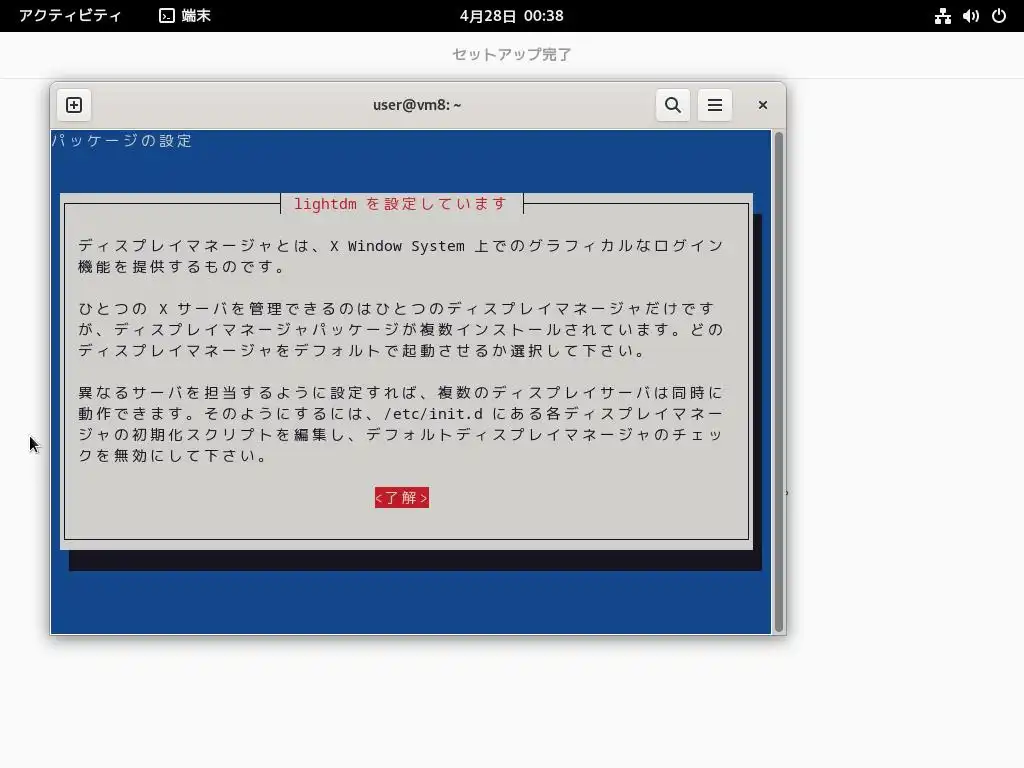The image size is (1024, 768).
Task: Open the terminal hamburger menu
Action: [x=714, y=105]
